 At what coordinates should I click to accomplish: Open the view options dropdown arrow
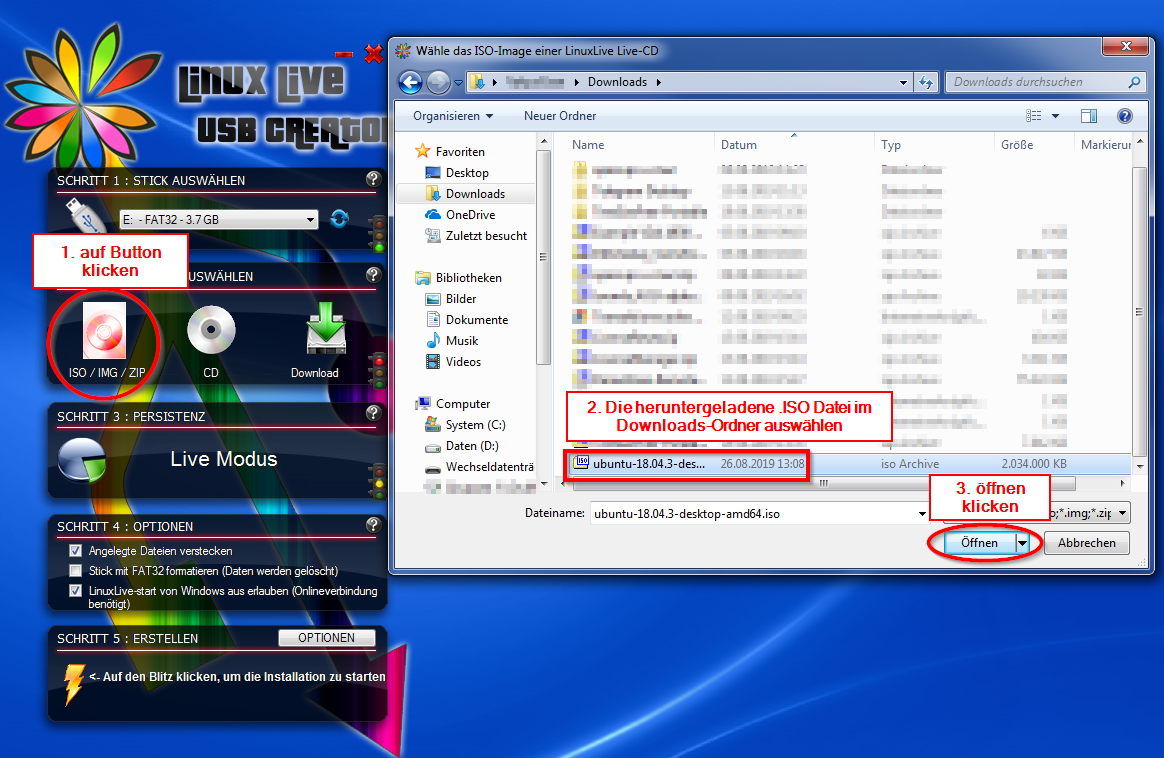point(1055,116)
